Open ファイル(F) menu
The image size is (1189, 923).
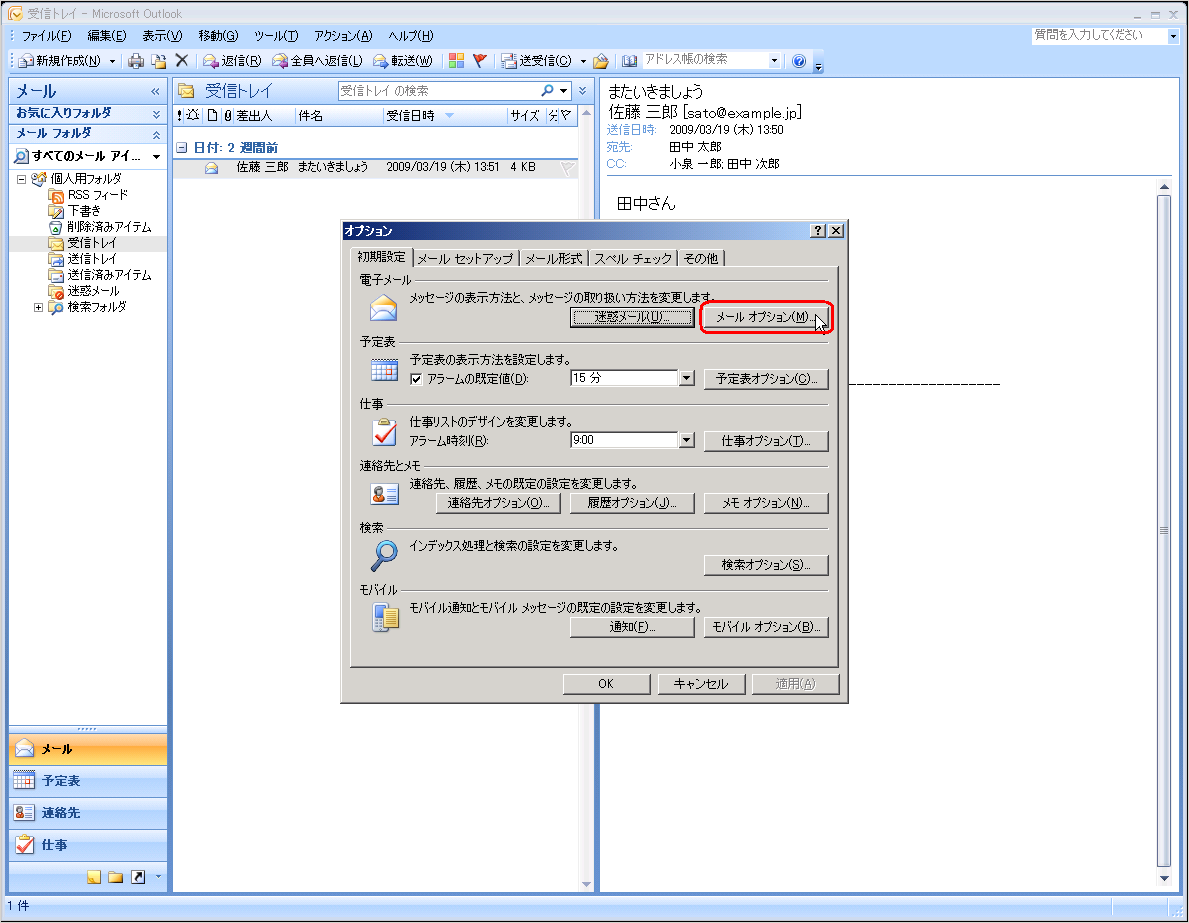coord(46,36)
